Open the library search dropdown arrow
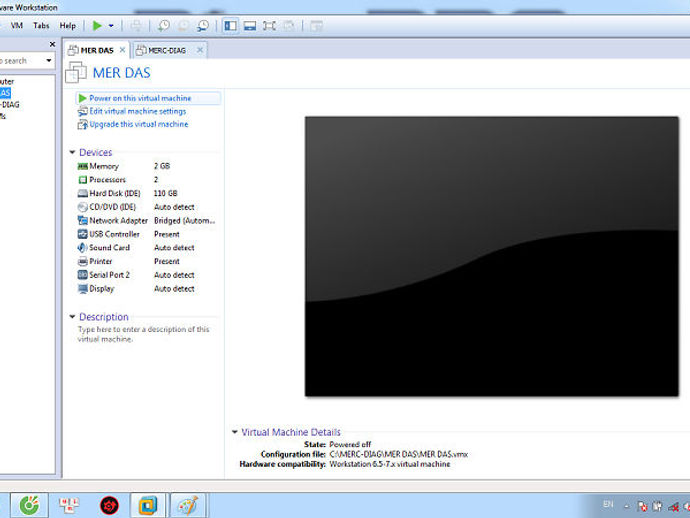The width and height of the screenshot is (690, 518). coord(49,61)
